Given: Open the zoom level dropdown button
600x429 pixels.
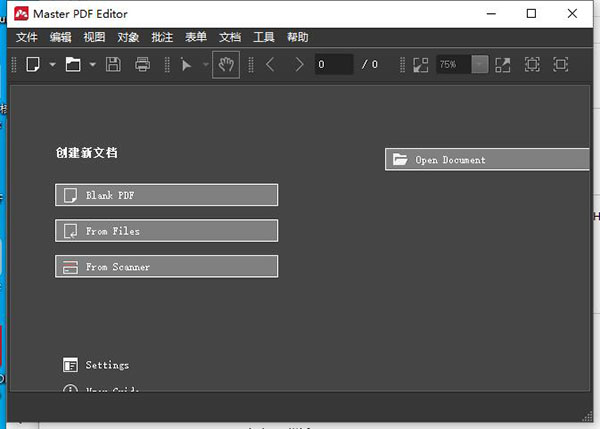Looking at the screenshot, I should [x=479, y=64].
